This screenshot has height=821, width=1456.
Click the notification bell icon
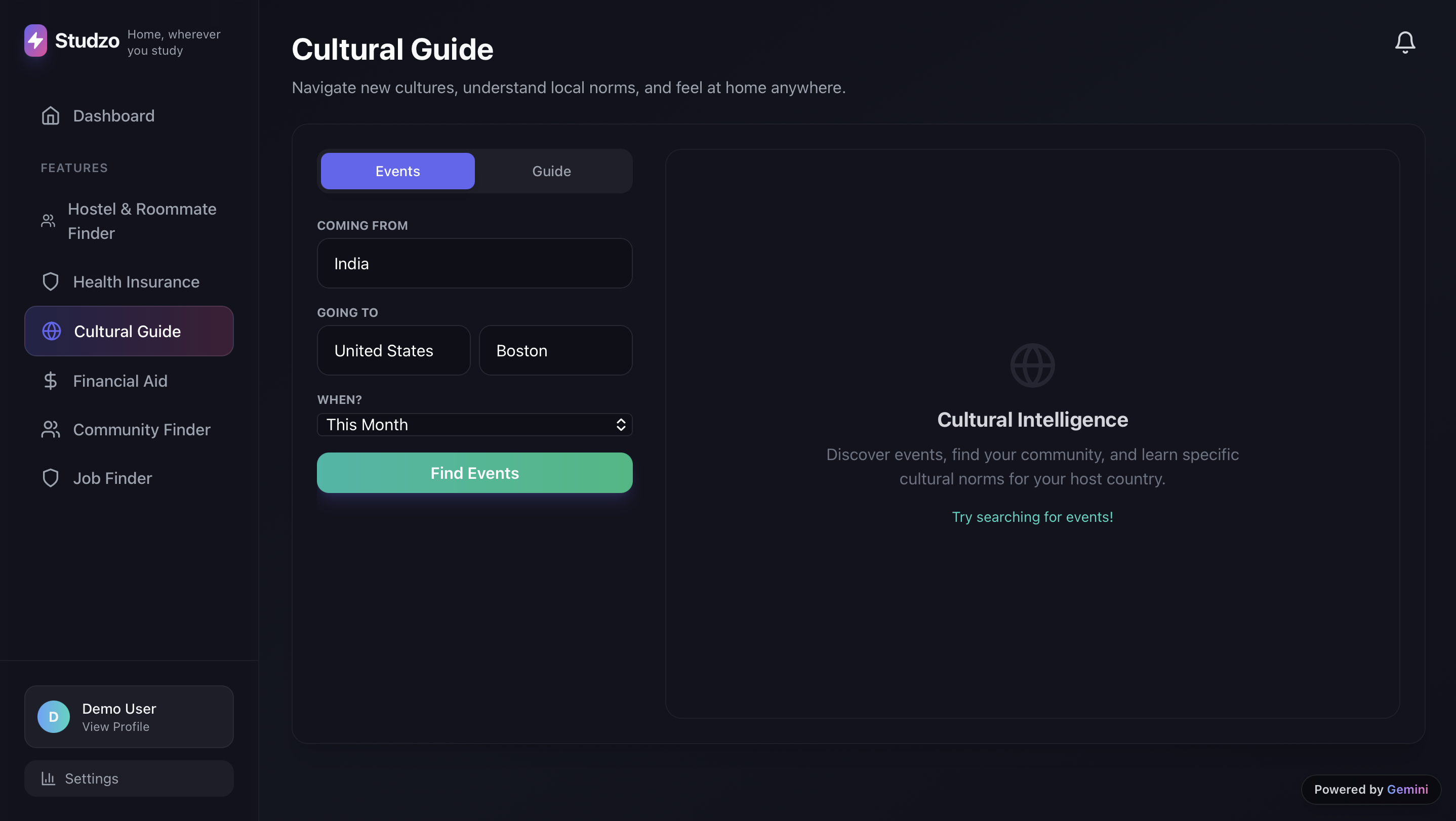click(x=1404, y=43)
